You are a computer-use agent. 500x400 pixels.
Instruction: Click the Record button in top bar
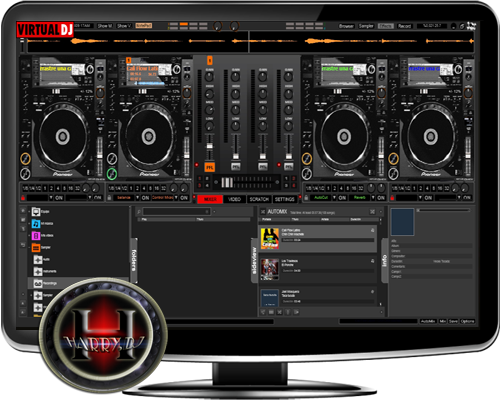click(405, 26)
